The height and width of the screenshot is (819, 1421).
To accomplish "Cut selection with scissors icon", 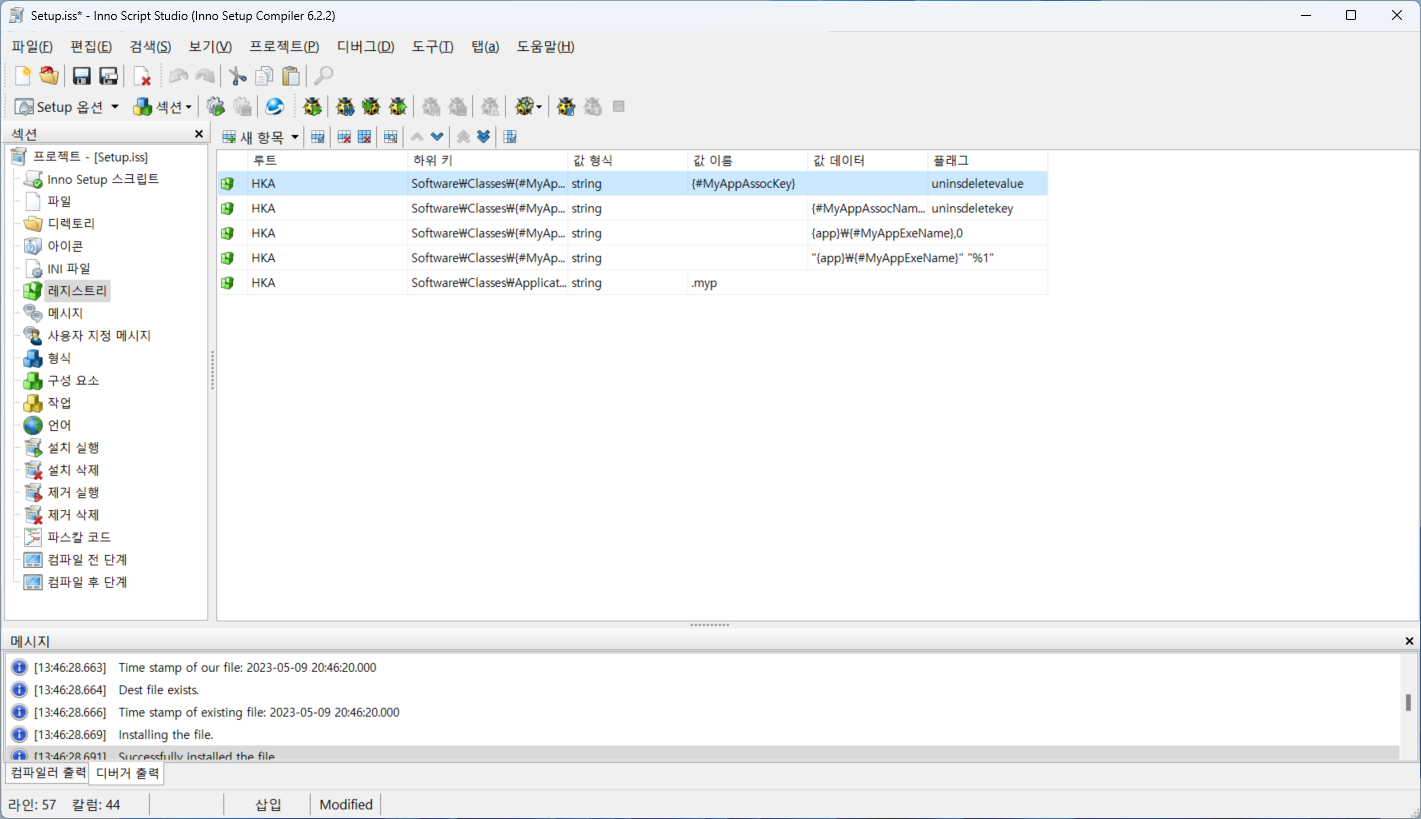I will pyautogui.click(x=238, y=76).
